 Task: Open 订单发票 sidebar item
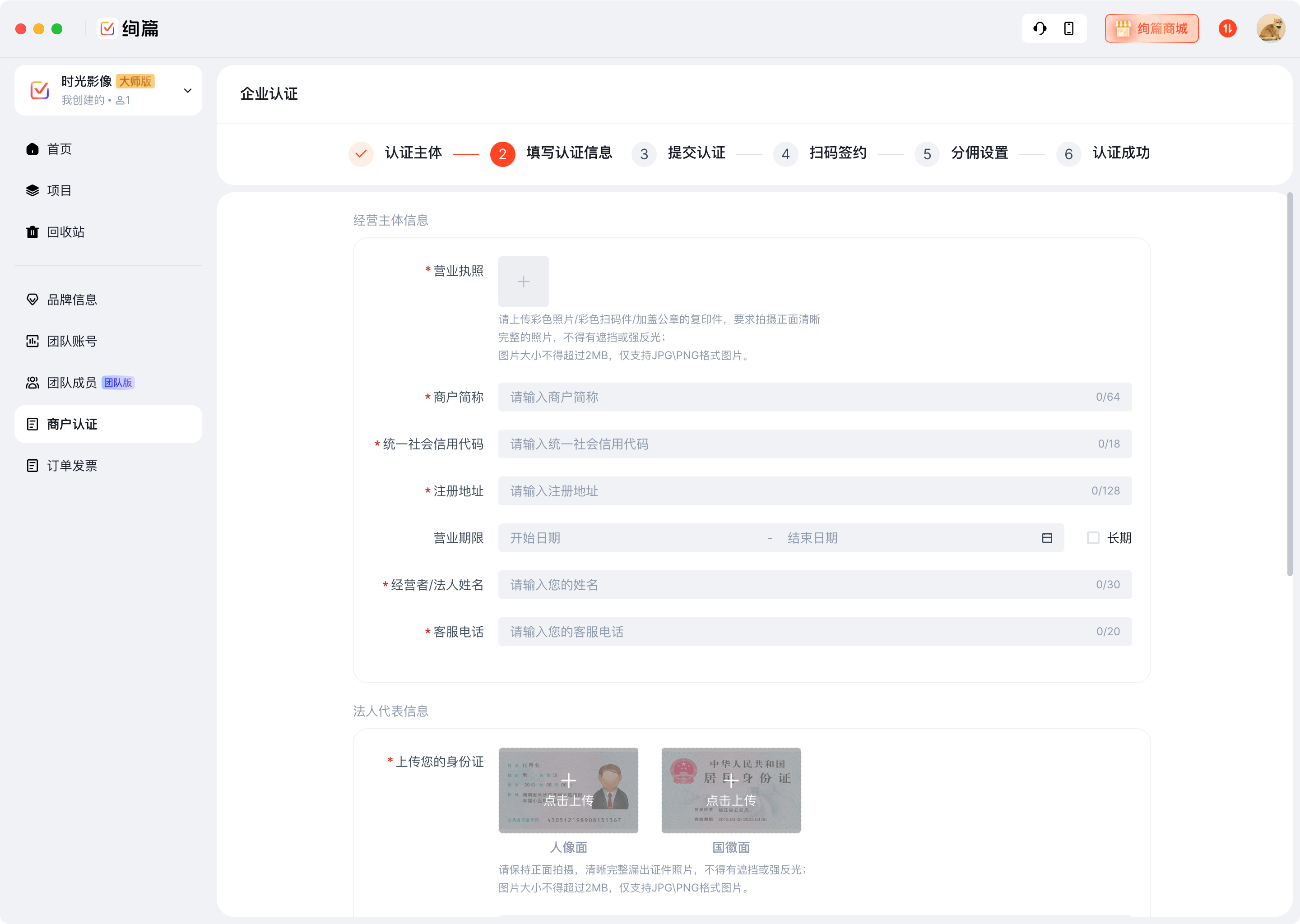pyautogui.click(x=72, y=466)
